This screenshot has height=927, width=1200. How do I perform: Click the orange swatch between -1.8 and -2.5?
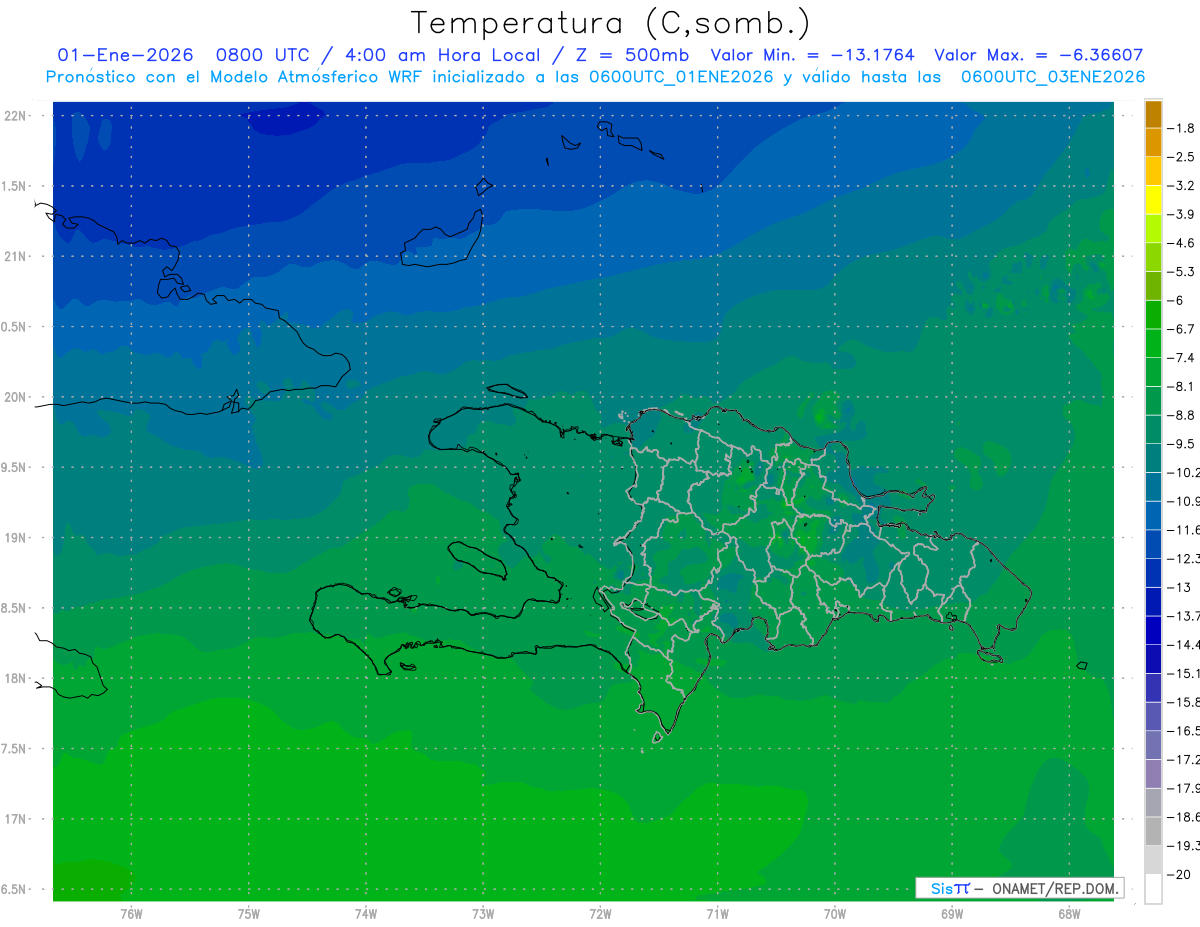tap(1153, 143)
